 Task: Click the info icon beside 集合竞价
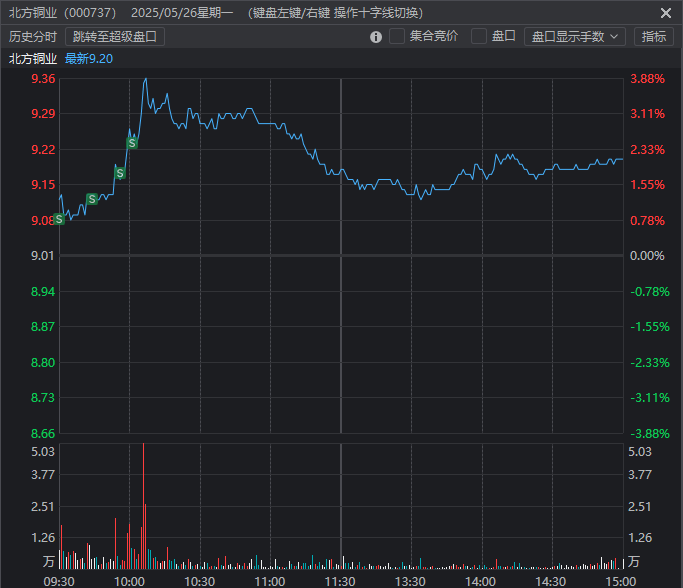pos(376,37)
